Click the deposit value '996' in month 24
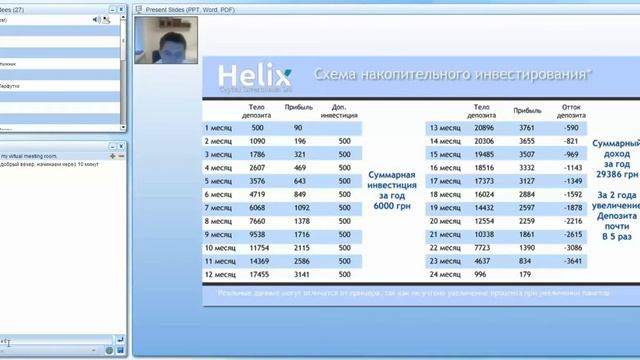 click(x=480, y=274)
